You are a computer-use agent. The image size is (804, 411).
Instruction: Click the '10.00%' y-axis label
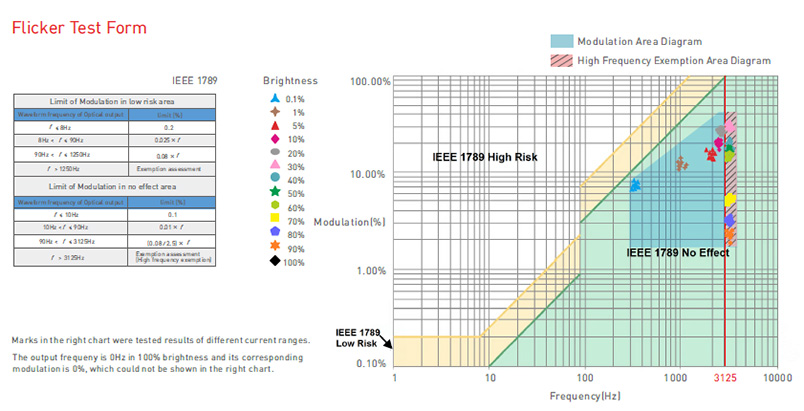[367, 174]
